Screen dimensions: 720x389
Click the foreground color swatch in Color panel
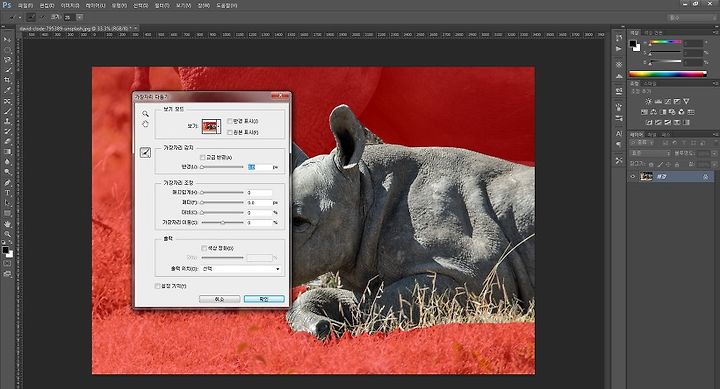[x=633, y=44]
